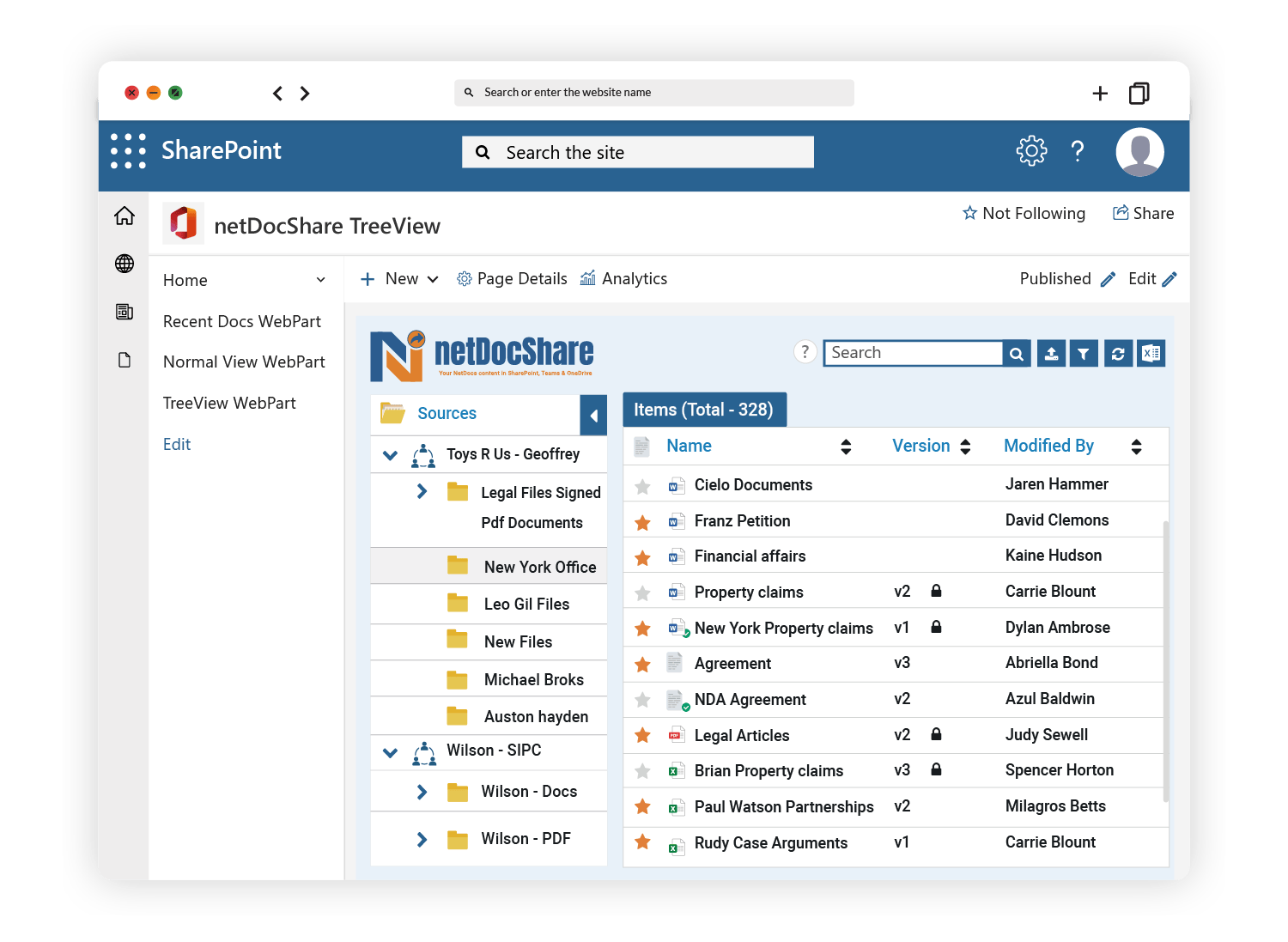Click the Office logo next to netDocShare TreeView
This screenshot has height=942, width=1288.
click(x=183, y=223)
